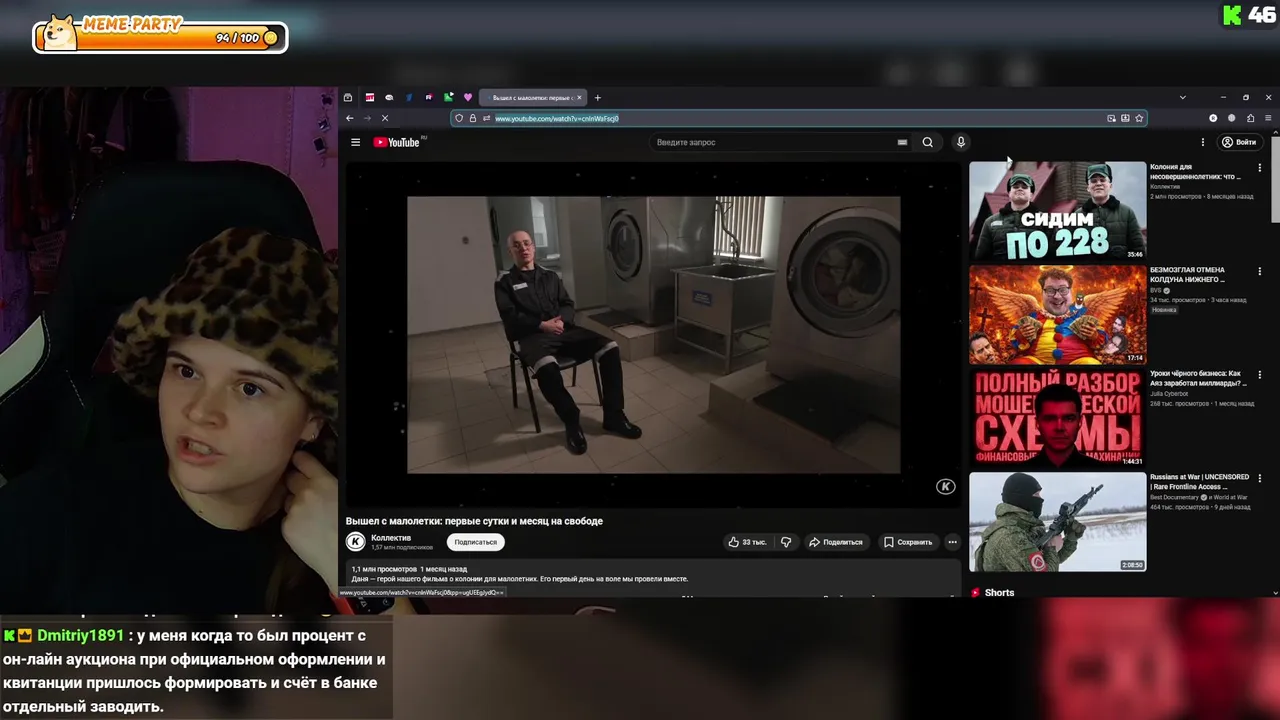Open the browser extensions puzzle icon
This screenshot has width=1280, height=720.
pyautogui.click(x=1250, y=118)
